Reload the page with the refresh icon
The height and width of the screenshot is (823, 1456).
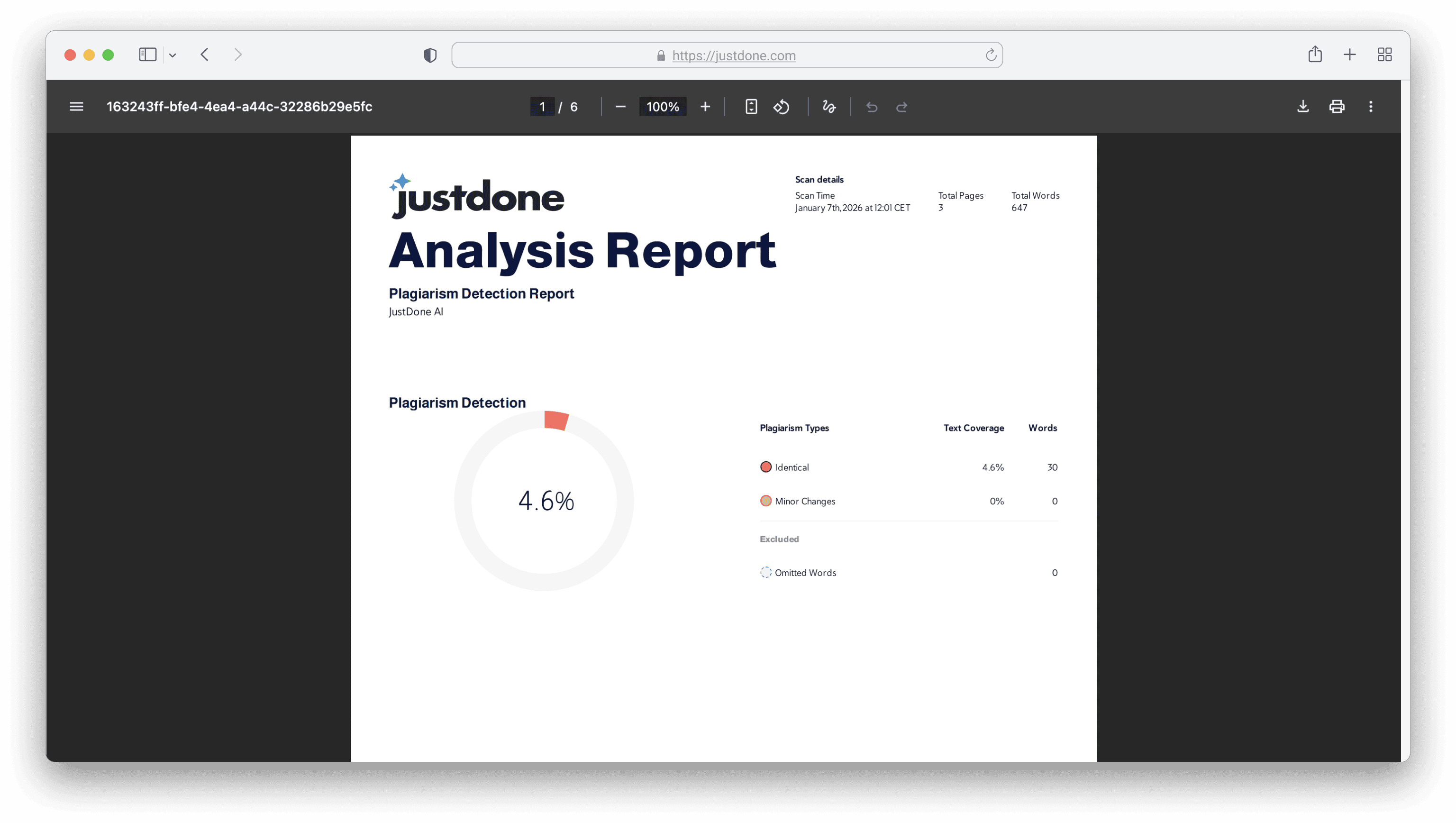[990, 55]
